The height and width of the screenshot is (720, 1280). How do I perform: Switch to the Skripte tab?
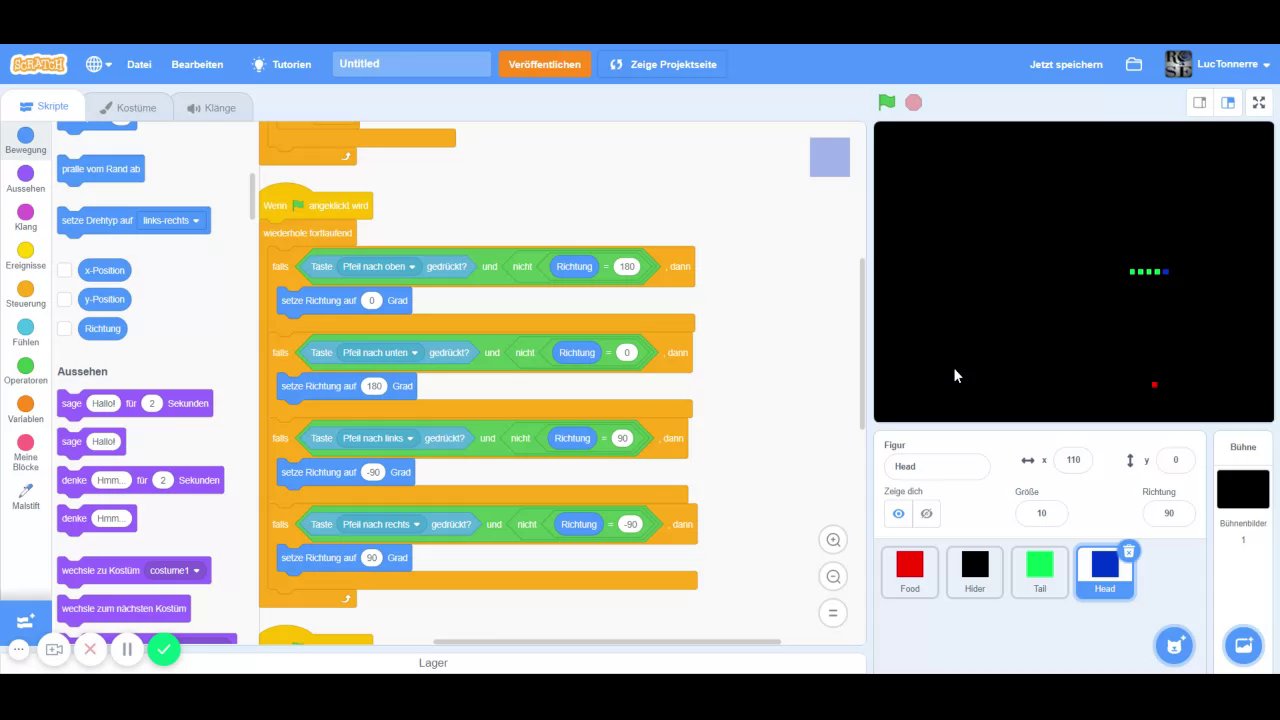click(43, 107)
